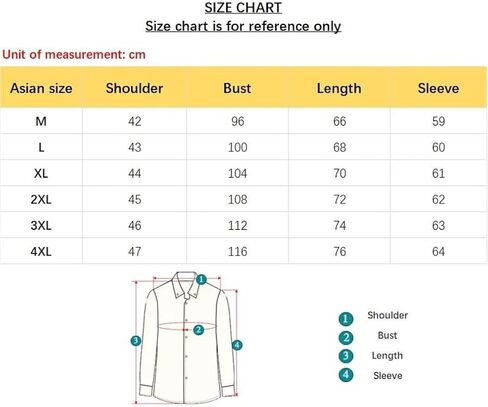The height and width of the screenshot is (407, 488).
Task: Select the 4XL size row label
Action: (41, 251)
